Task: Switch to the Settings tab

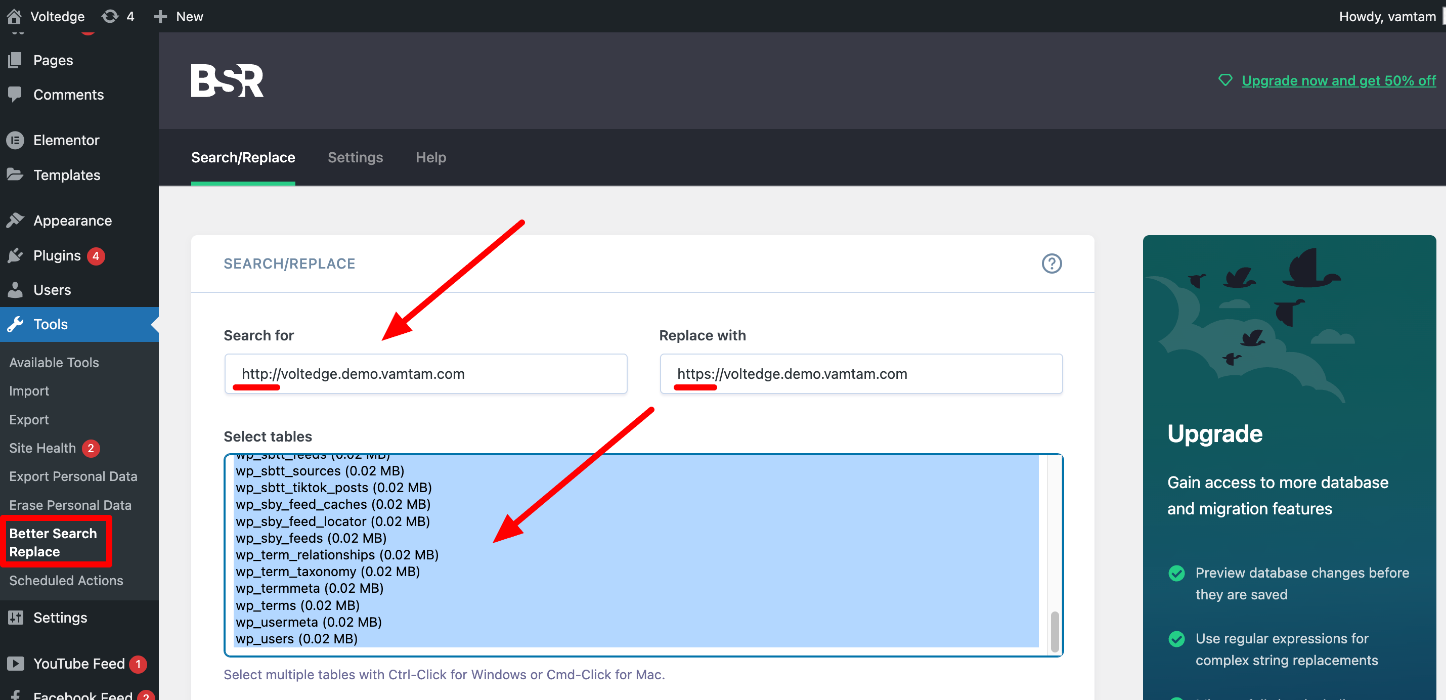Action: click(356, 158)
